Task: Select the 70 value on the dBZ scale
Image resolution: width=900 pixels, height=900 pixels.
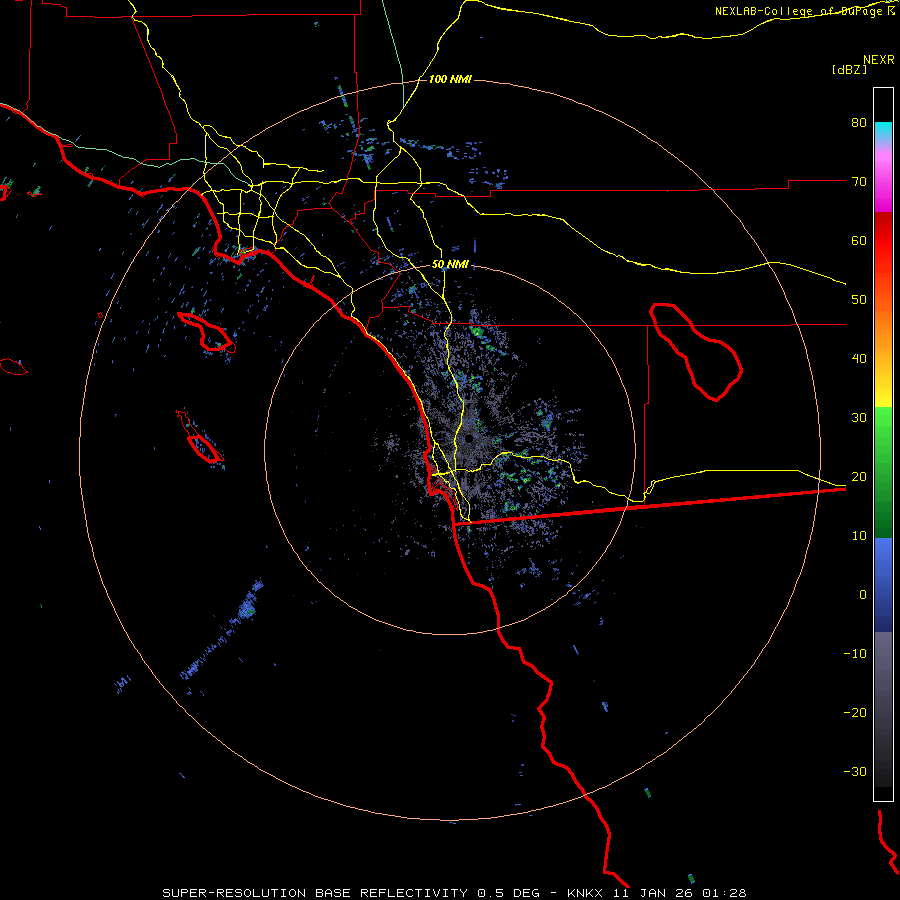Action: [859, 182]
